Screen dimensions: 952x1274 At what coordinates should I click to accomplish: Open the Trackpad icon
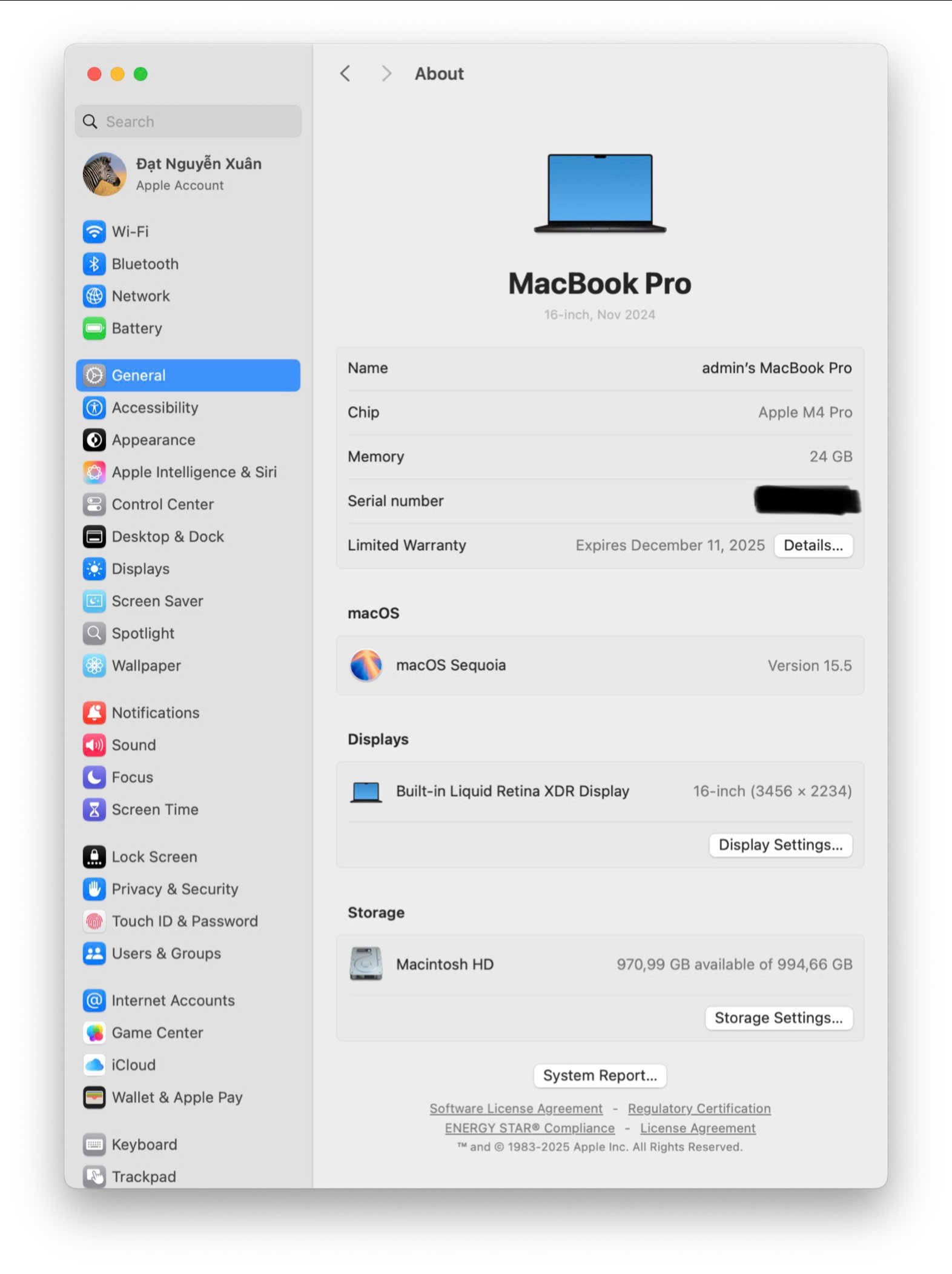pyautogui.click(x=94, y=1176)
